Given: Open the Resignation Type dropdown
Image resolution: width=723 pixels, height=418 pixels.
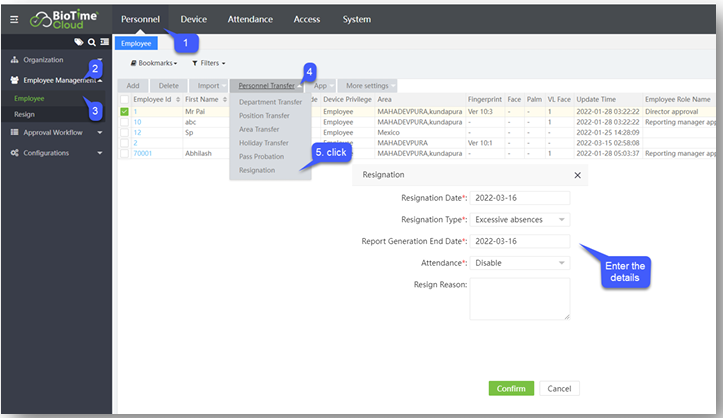Looking at the screenshot, I should tap(519, 219).
